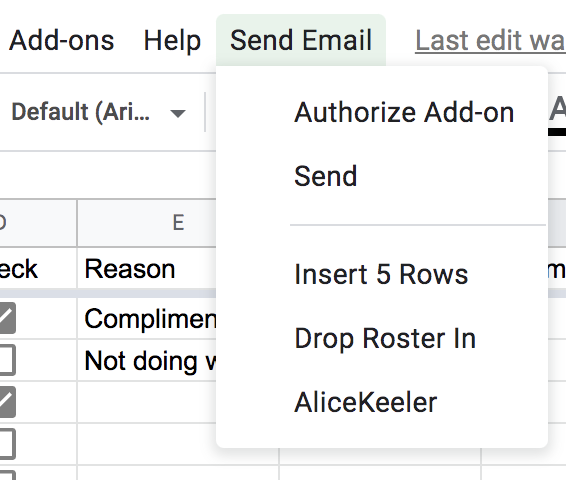Expand the Default (Ari...) font dropdown
Viewport: 566px width, 480px height.
click(x=99, y=112)
